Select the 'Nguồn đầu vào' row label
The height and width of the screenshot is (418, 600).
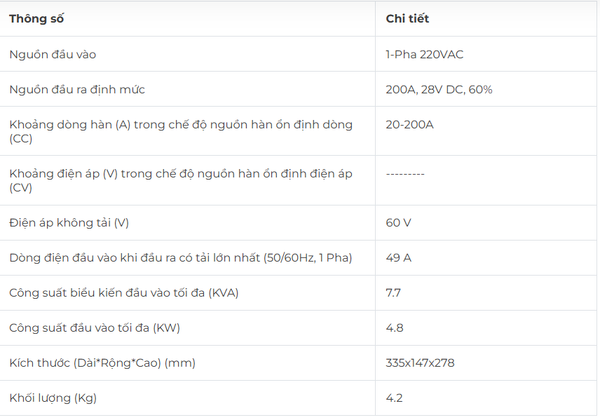tap(52, 54)
